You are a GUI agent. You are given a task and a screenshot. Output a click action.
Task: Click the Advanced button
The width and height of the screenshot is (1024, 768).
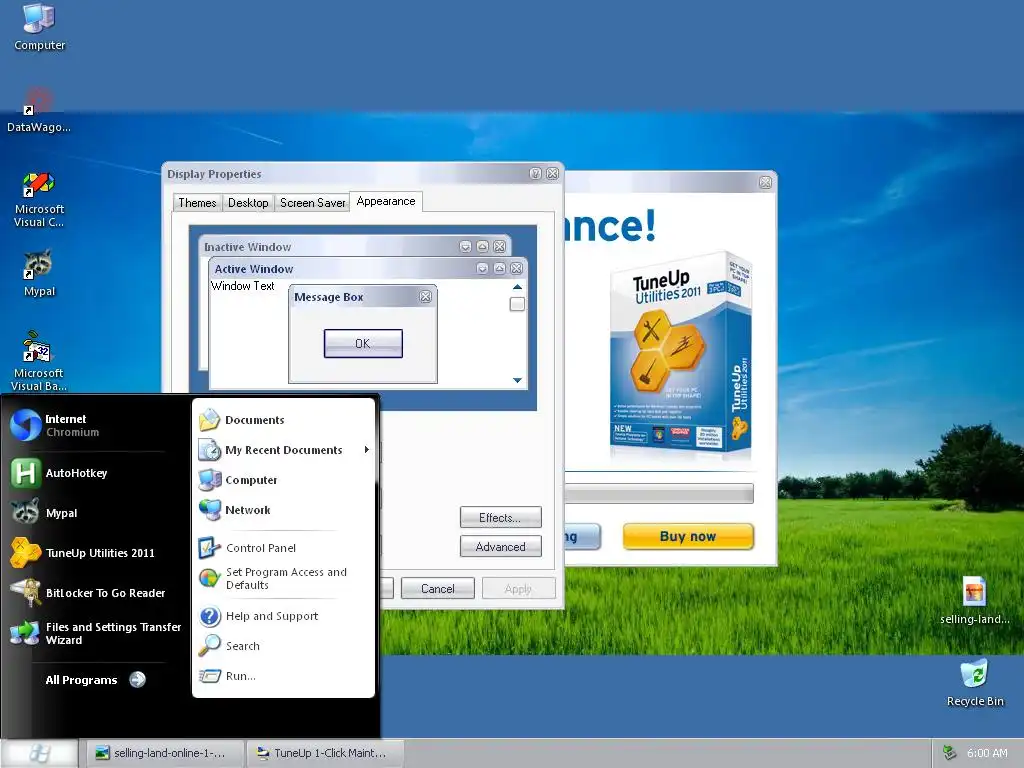pos(500,547)
